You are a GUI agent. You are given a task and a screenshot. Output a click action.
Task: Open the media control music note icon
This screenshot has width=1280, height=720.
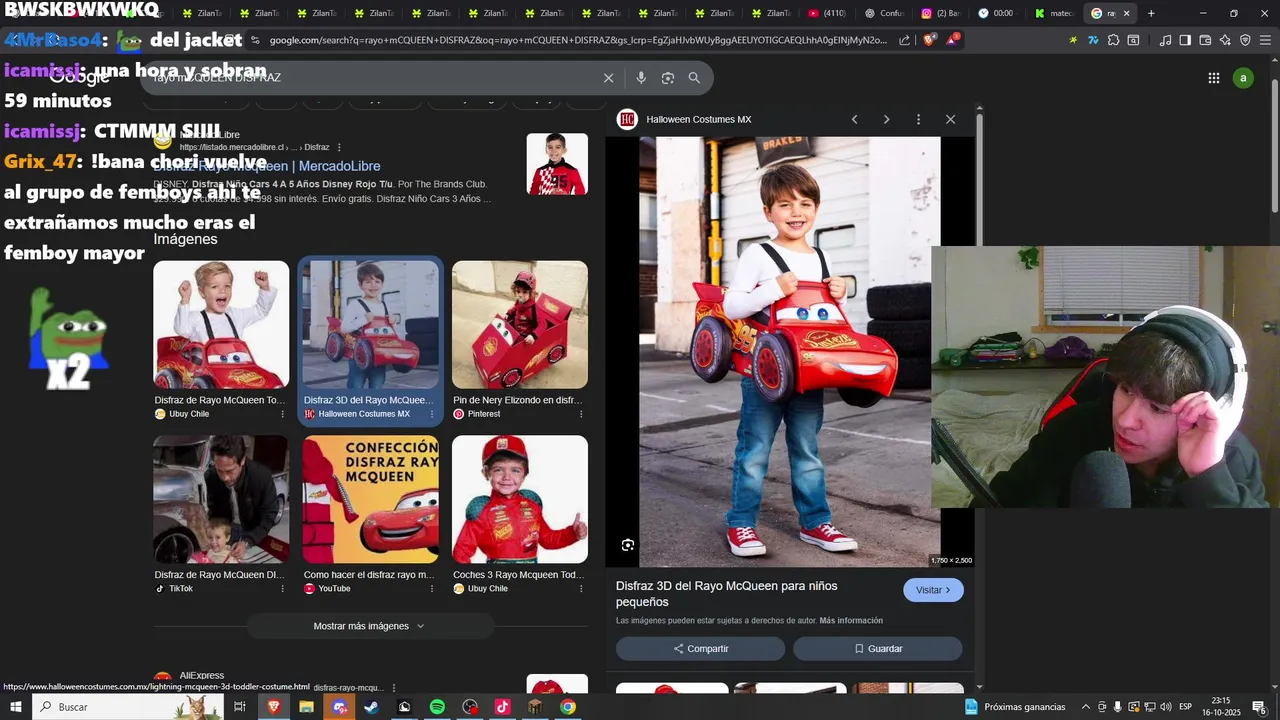pos(1165,40)
